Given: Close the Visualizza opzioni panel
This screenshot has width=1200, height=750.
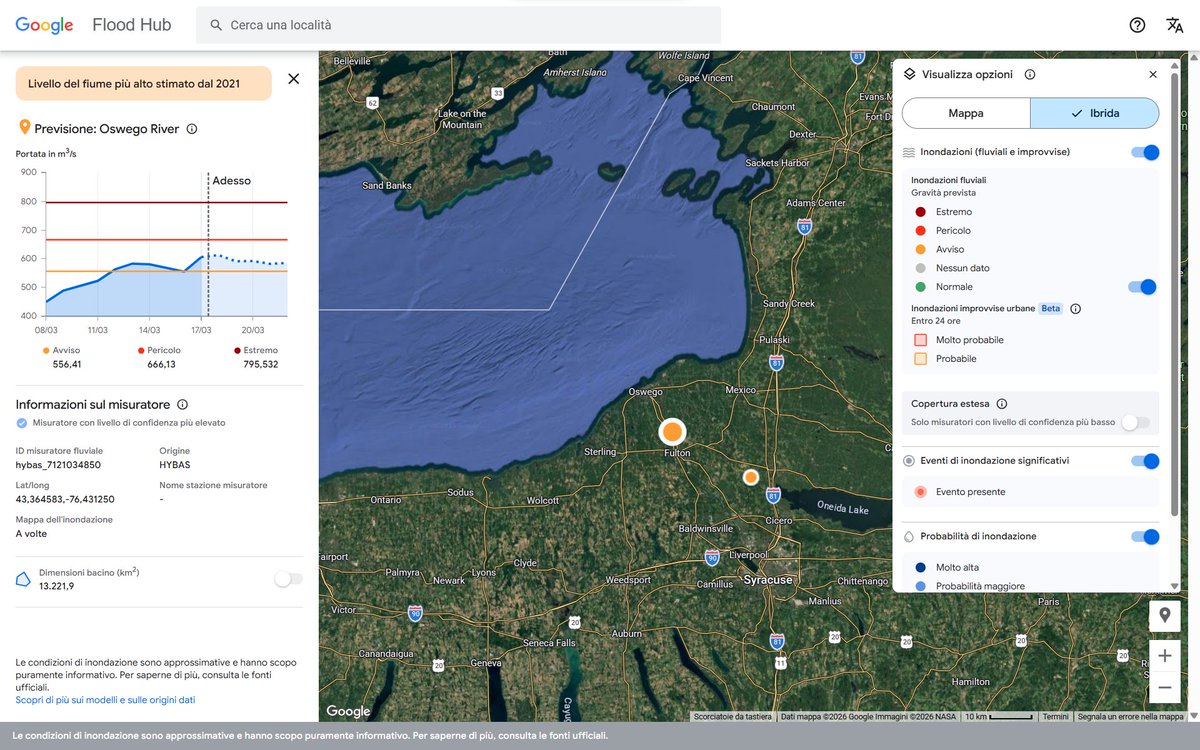Looking at the screenshot, I should [x=1153, y=74].
